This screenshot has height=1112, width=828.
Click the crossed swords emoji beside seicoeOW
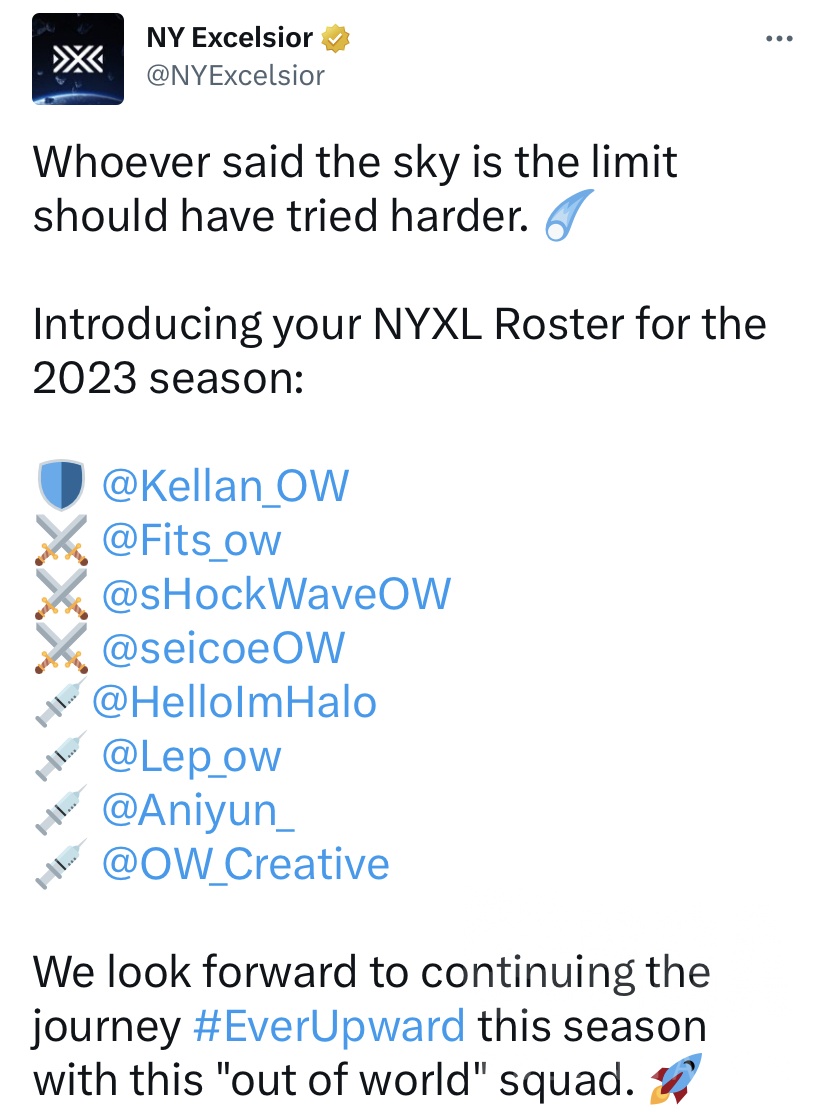coord(61,648)
